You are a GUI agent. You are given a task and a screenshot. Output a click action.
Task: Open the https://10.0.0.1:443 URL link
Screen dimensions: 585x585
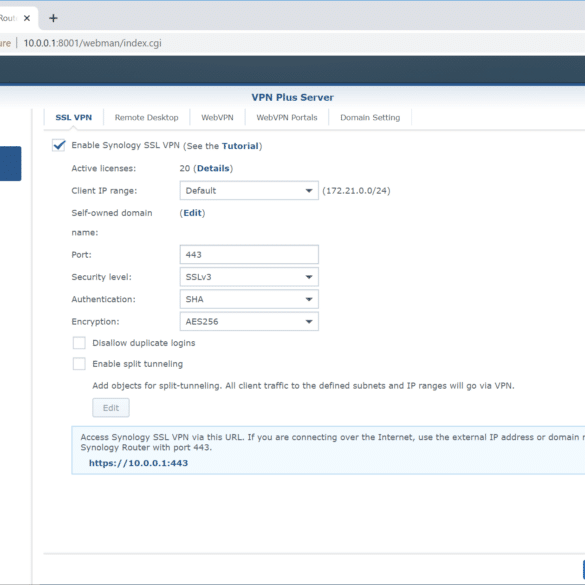(138, 463)
